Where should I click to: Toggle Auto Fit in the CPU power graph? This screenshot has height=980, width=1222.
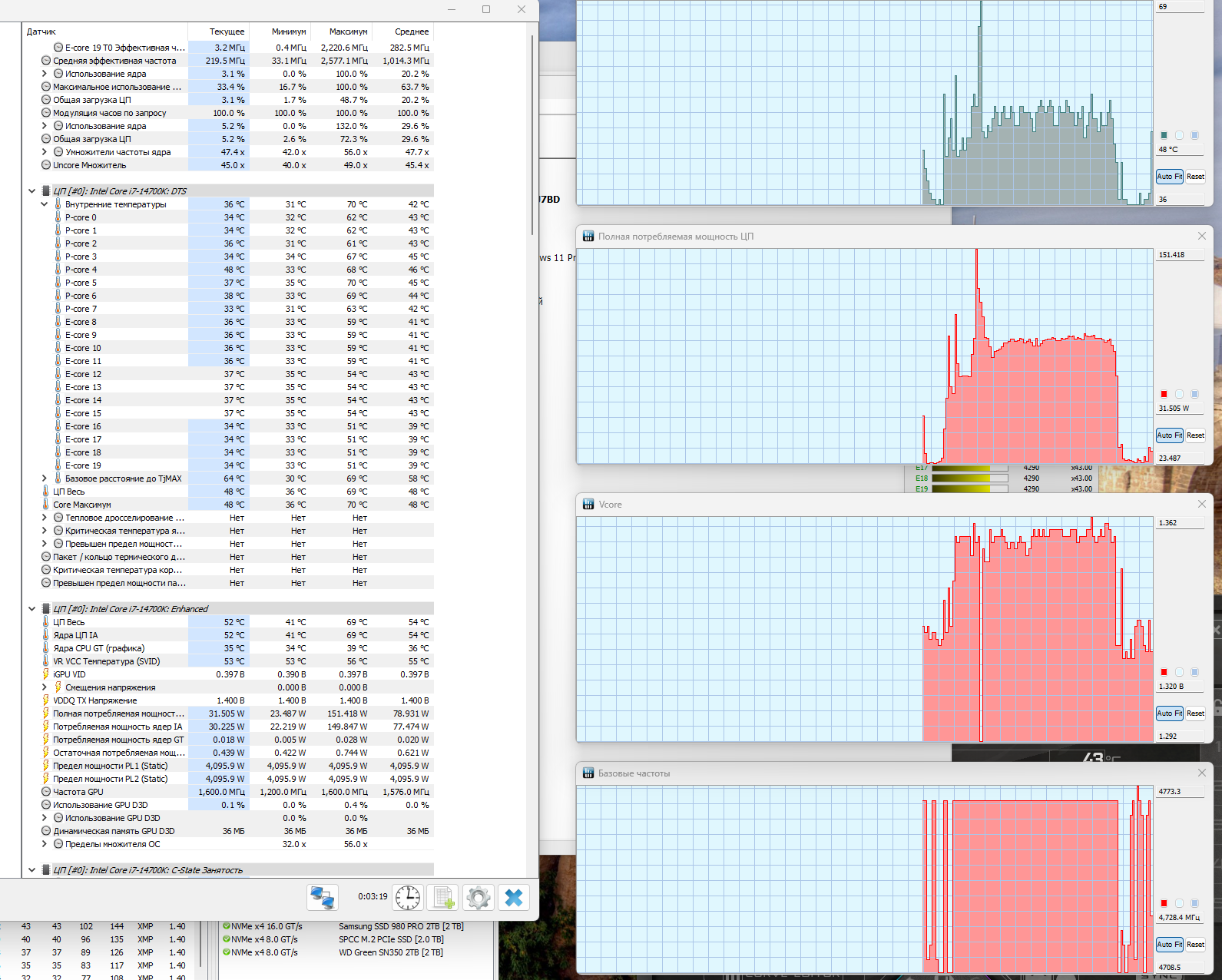[x=1169, y=435]
